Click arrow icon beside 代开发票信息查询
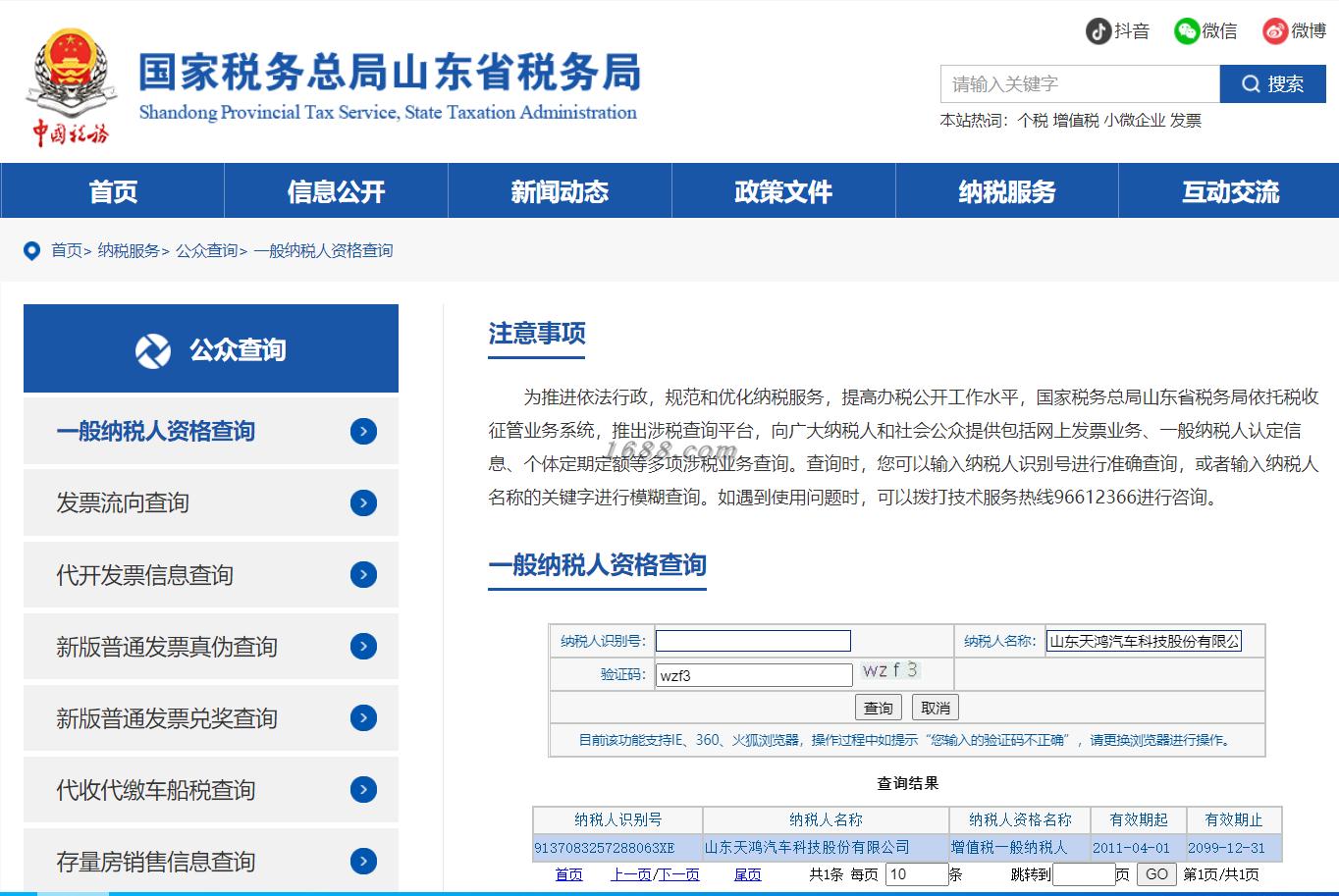The height and width of the screenshot is (896, 1339). pyautogui.click(x=363, y=574)
